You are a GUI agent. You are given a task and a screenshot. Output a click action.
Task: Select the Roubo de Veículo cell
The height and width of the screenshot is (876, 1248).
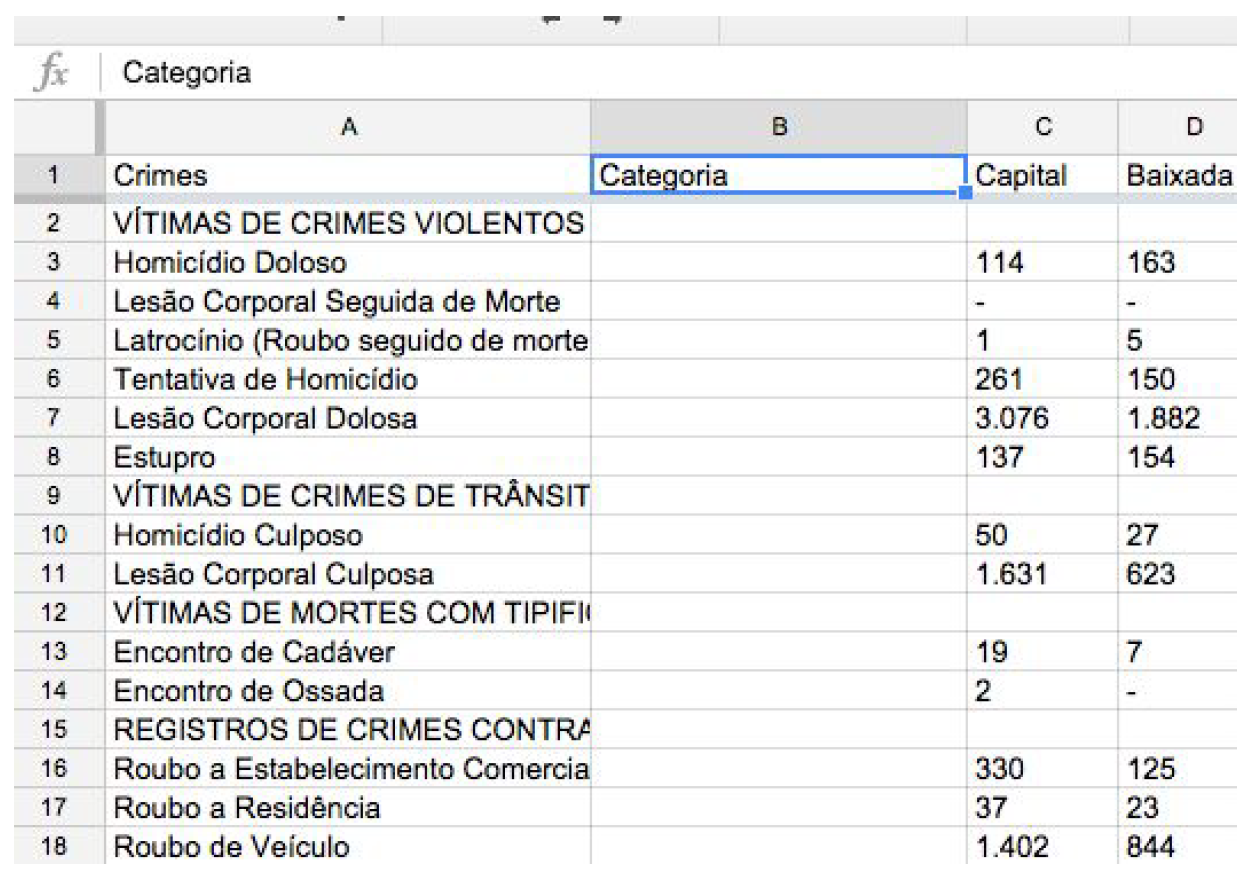click(x=348, y=848)
